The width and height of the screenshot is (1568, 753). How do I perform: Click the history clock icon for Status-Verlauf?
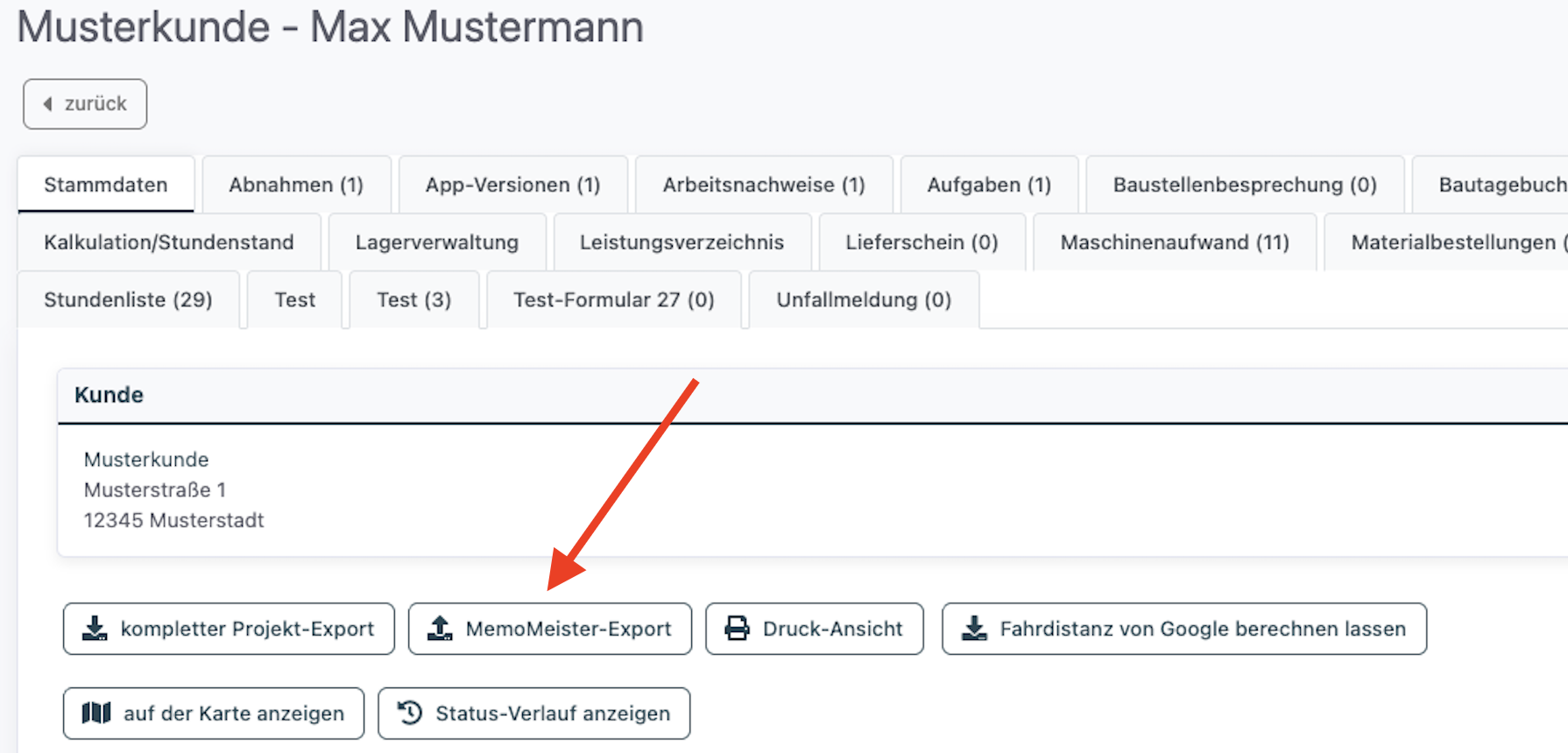(x=410, y=713)
